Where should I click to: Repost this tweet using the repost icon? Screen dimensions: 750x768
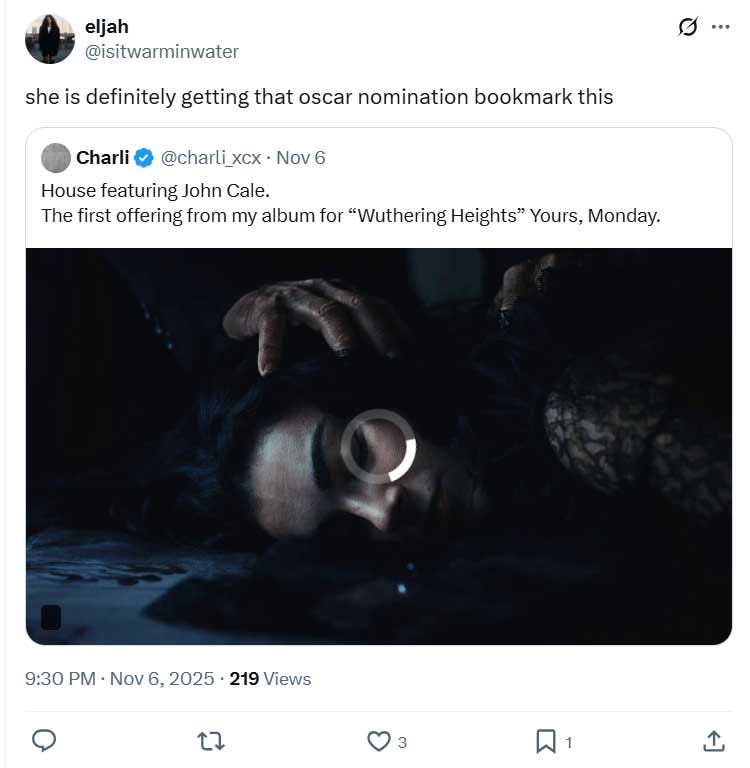click(x=211, y=740)
